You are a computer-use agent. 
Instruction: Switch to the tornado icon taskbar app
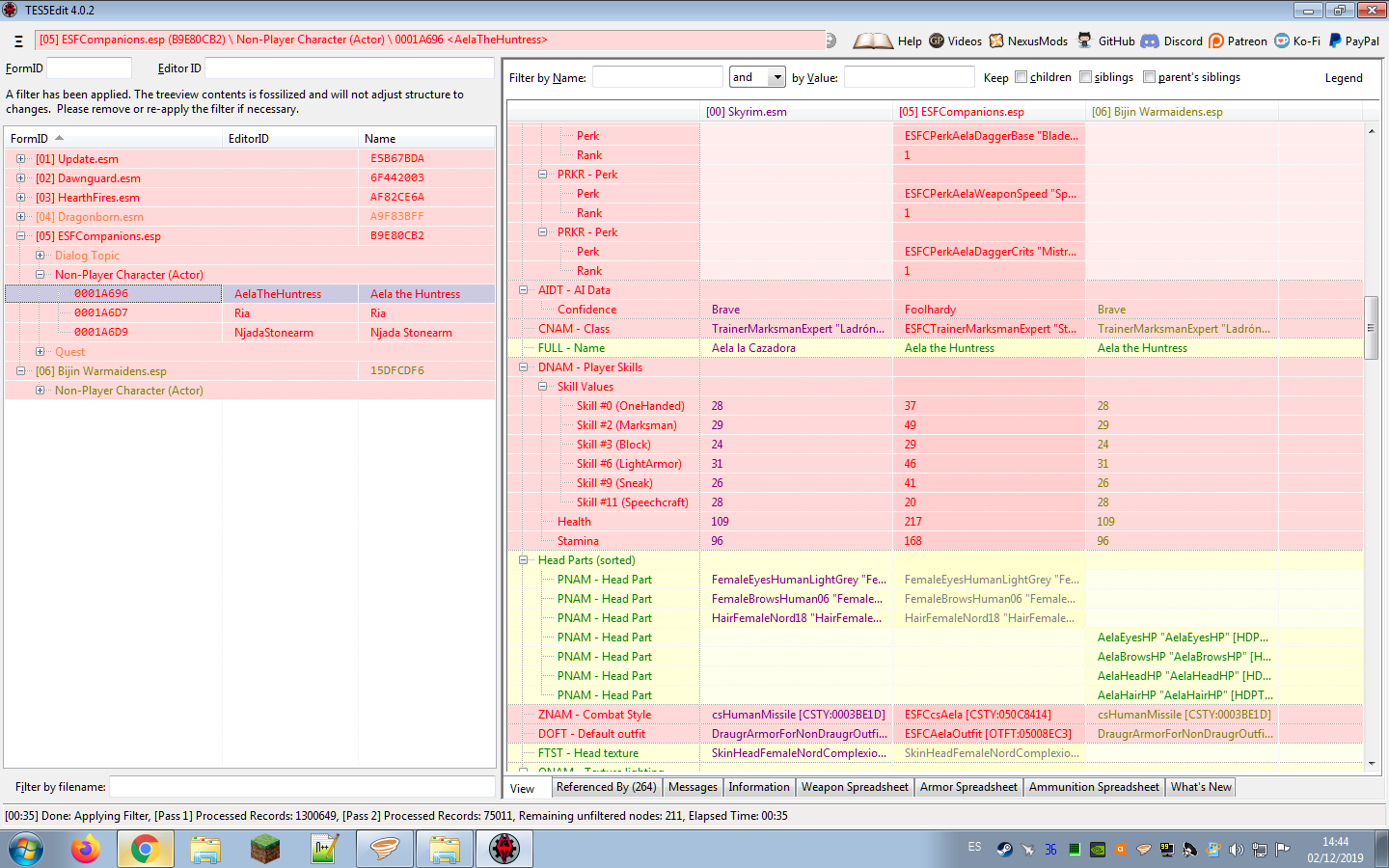point(384,850)
